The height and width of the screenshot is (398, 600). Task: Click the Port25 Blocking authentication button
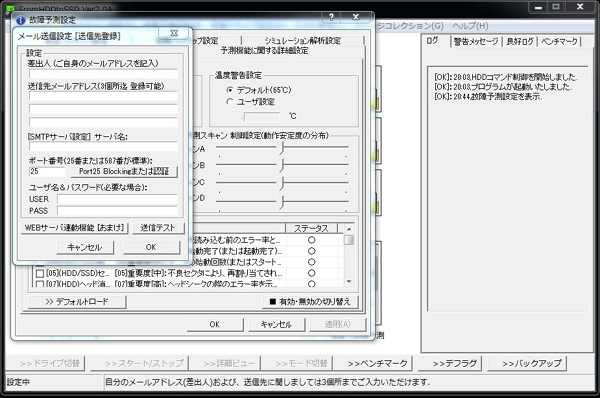click(124, 171)
